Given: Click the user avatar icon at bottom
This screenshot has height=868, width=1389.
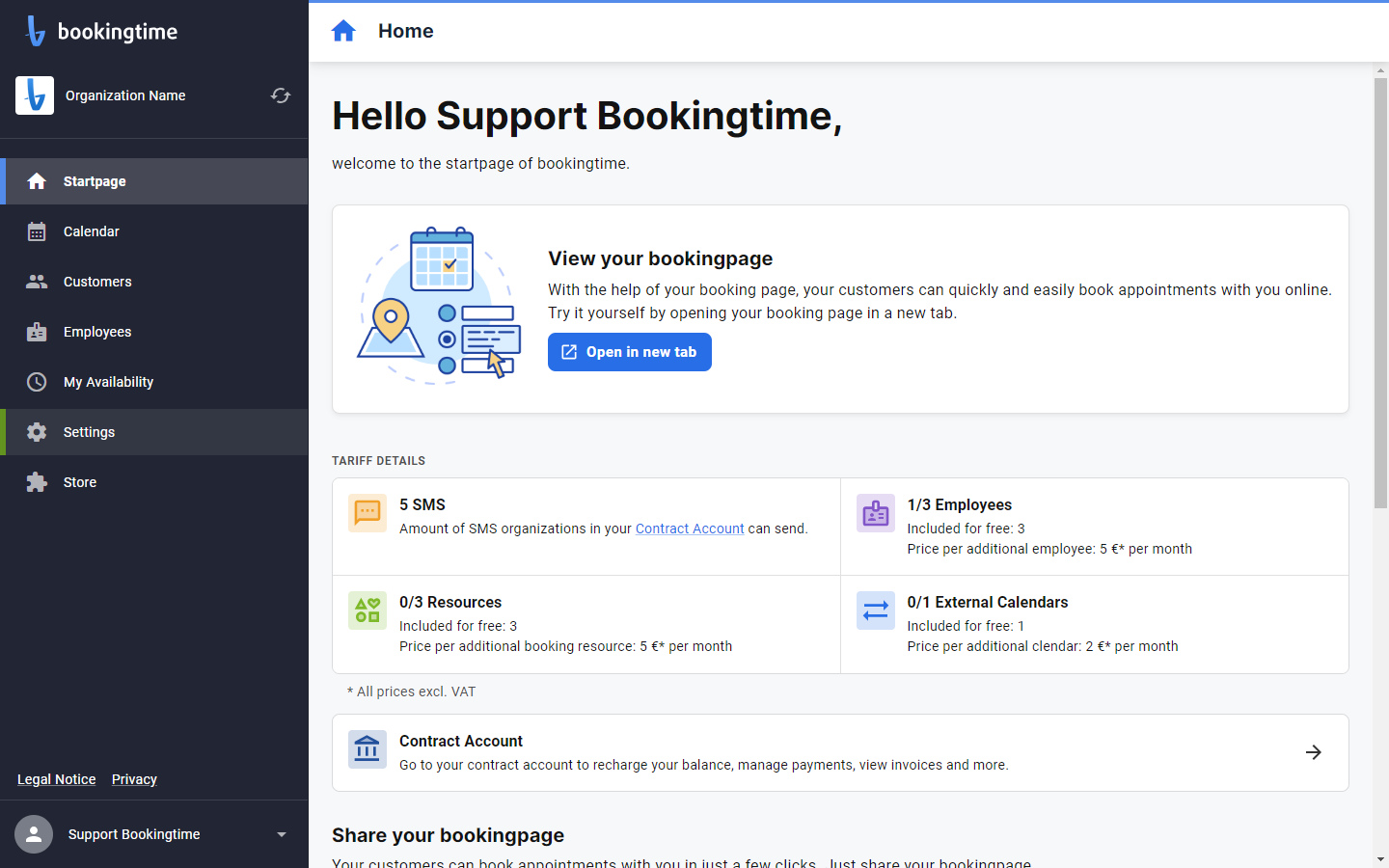Looking at the screenshot, I should coord(34,834).
